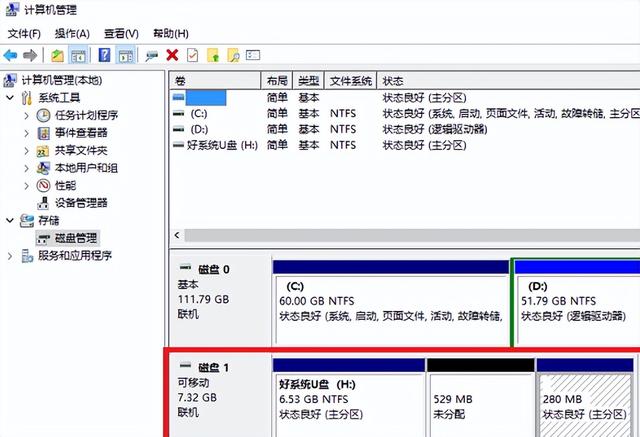Open the 查看(V) menu
The width and height of the screenshot is (640, 437).
(121, 33)
